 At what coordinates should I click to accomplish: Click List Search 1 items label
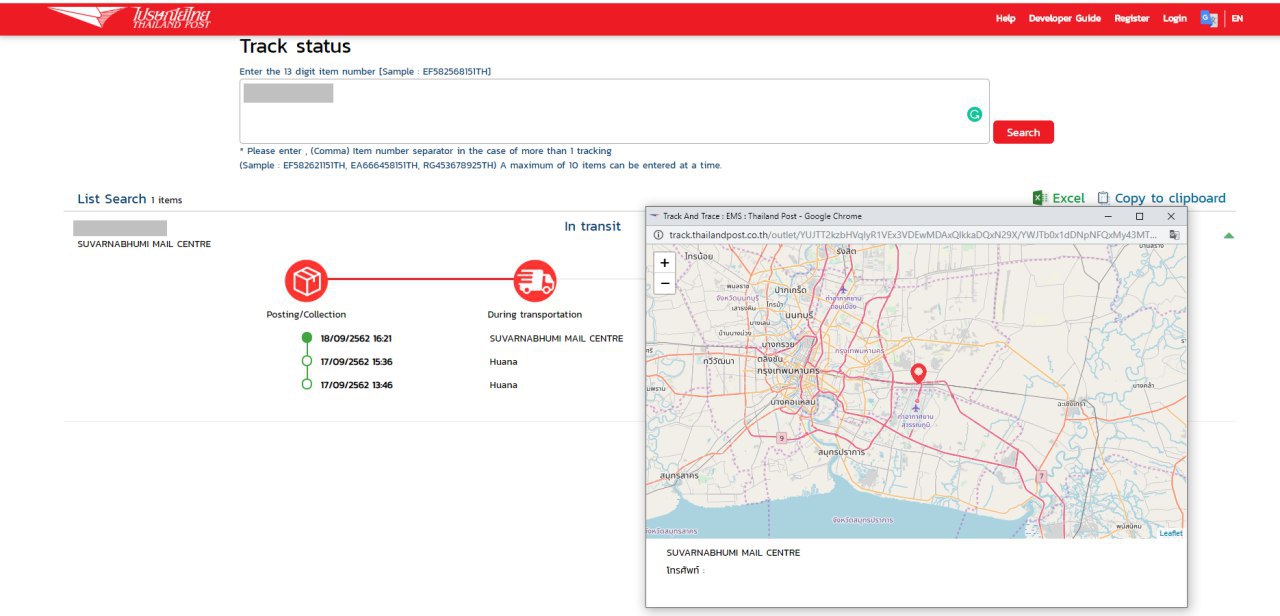click(x=130, y=199)
